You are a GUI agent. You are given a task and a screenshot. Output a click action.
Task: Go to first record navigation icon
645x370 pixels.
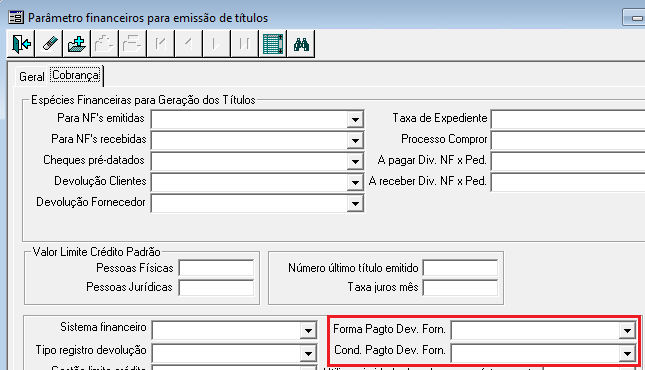tap(160, 44)
